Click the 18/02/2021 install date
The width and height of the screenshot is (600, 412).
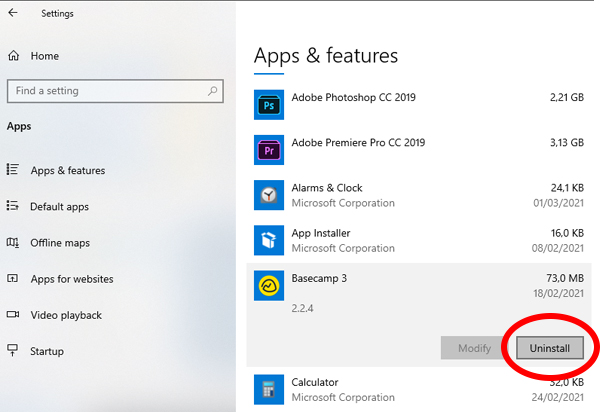pyautogui.click(x=559, y=293)
